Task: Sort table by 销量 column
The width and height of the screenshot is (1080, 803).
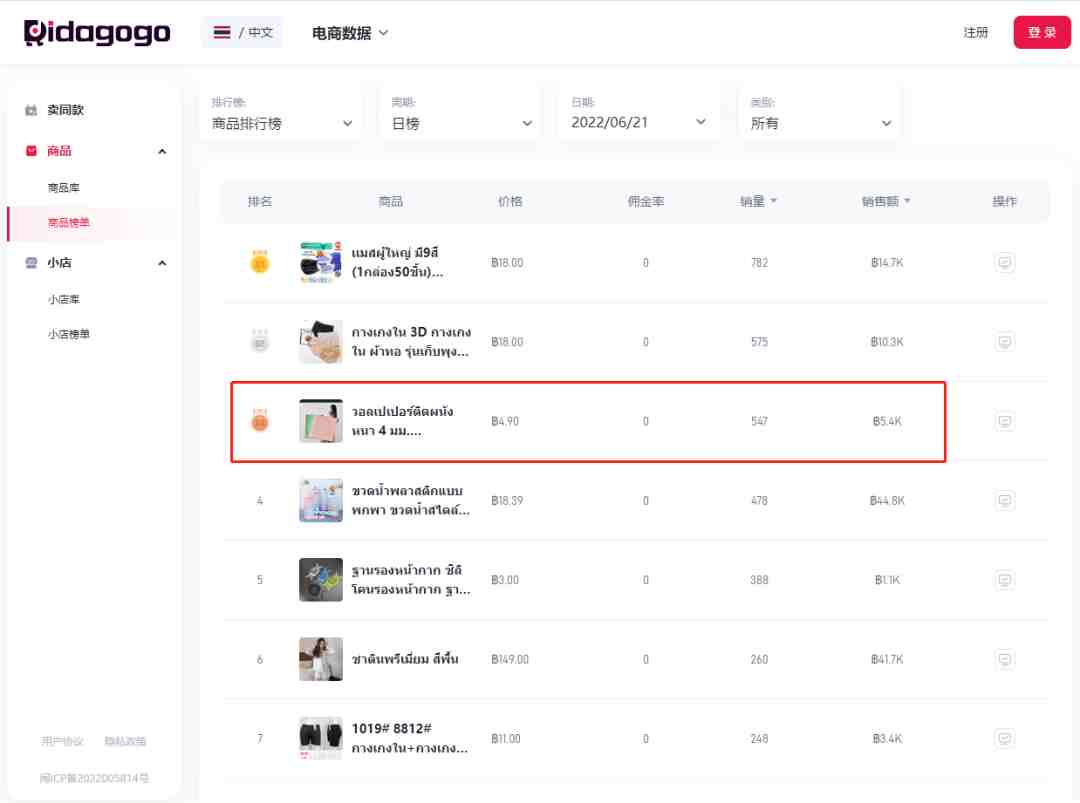Action: click(x=758, y=201)
